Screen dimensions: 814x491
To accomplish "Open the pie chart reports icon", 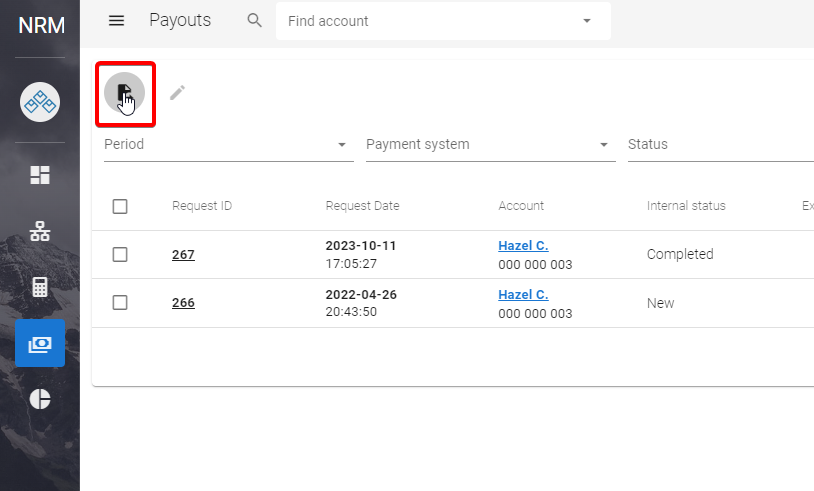I will pyautogui.click(x=40, y=398).
